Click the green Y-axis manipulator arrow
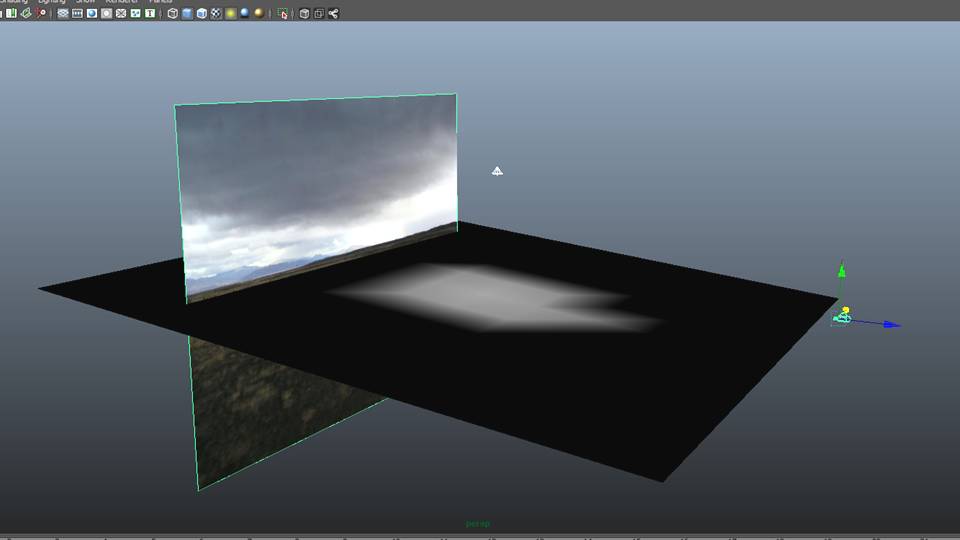960x540 pixels. (842, 269)
